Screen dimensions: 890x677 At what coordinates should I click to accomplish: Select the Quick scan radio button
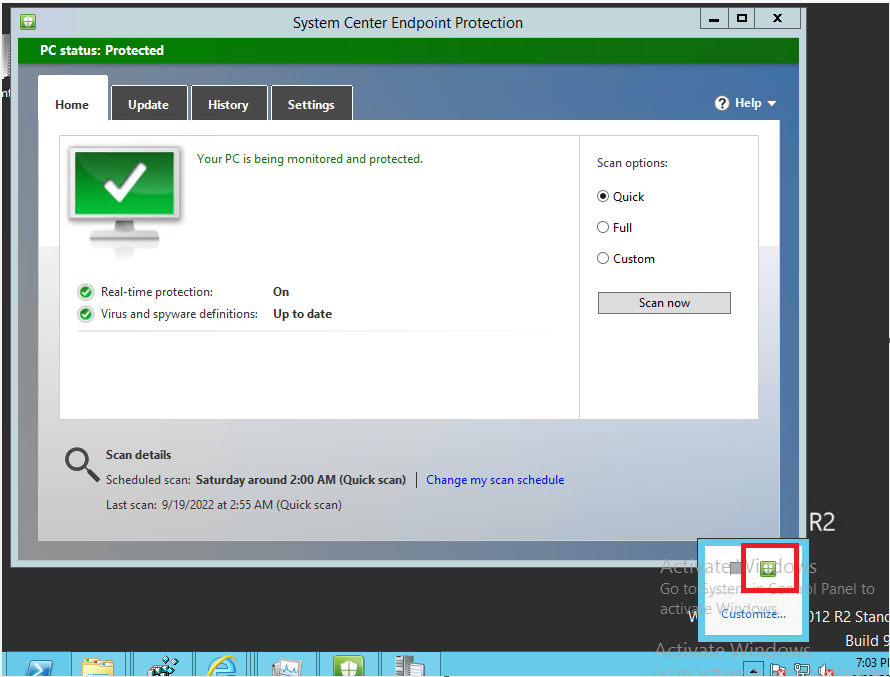pyautogui.click(x=603, y=196)
